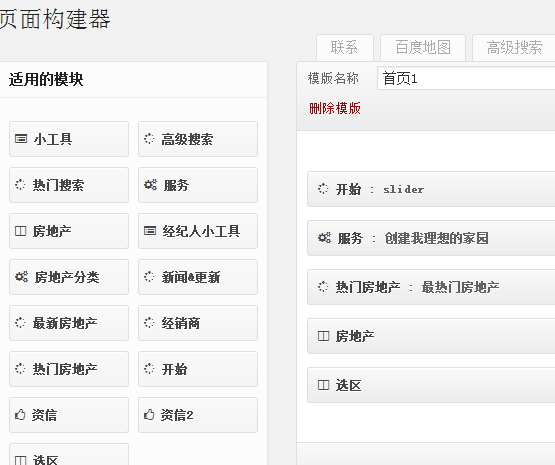Viewport: 555px width, 465px height.
Task: Open the 高级搜索 template tab
Action: click(x=514, y=47)
